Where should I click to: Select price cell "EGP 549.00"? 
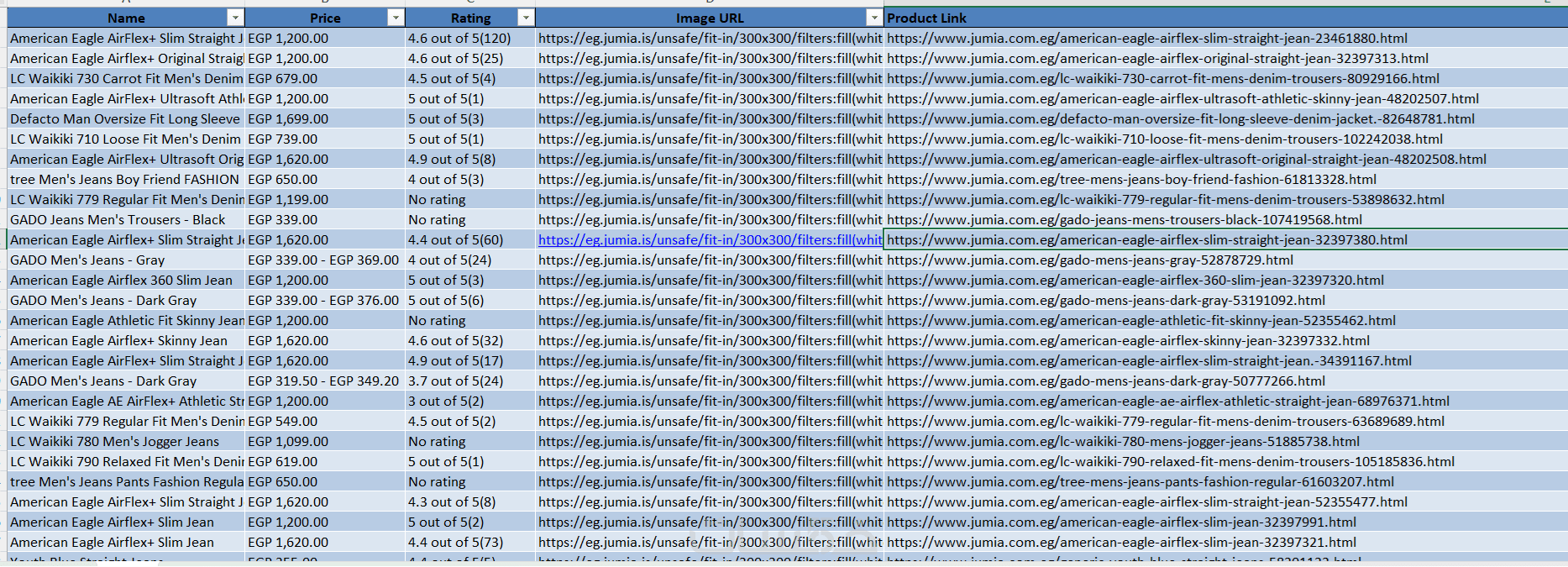tap(325, 421)
